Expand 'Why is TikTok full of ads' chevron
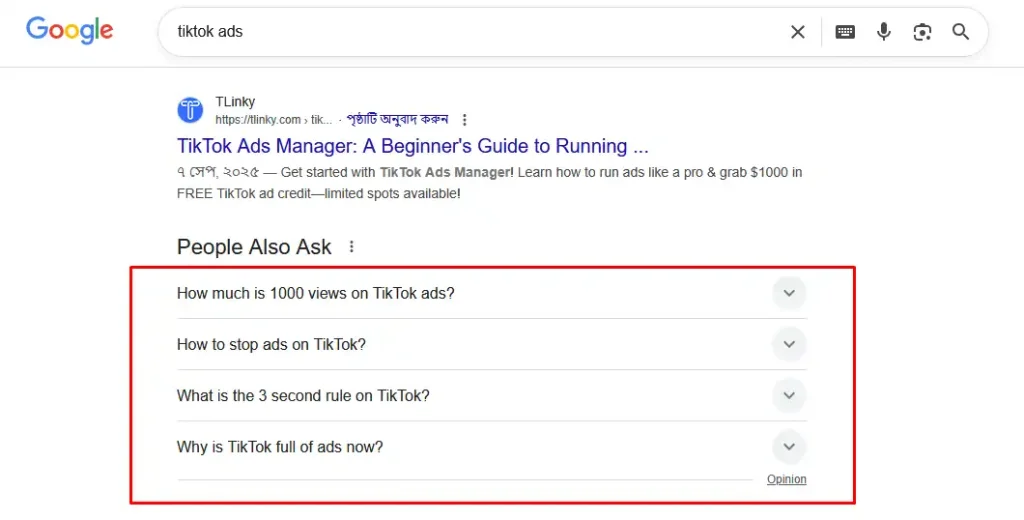Viewport: 1024px width, 520px height. [789, 447]
